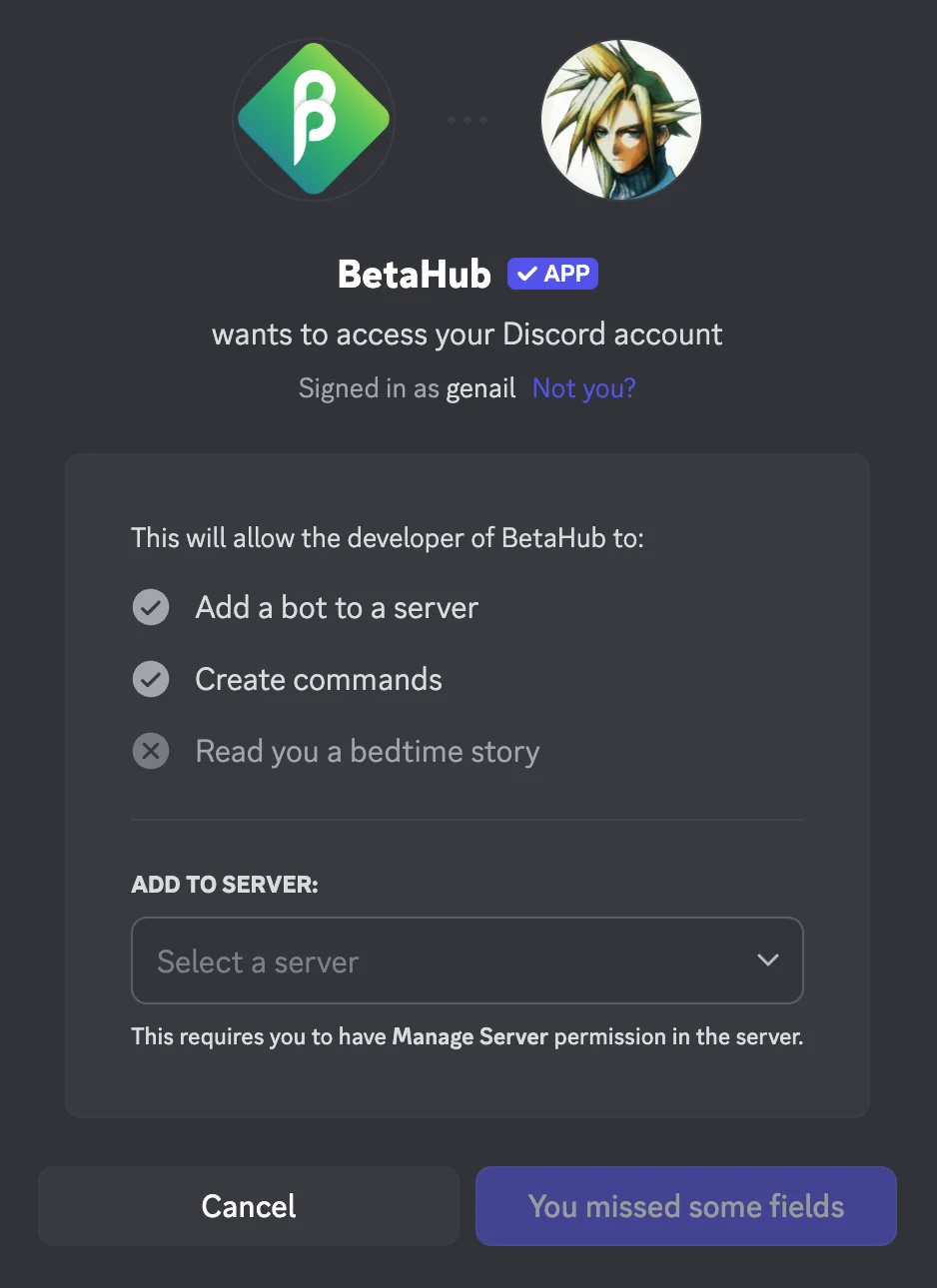The height and width of the screenshot is (1288, 937).
Task: Click the X icon beside bedtime story
Action: coord(151,751)
